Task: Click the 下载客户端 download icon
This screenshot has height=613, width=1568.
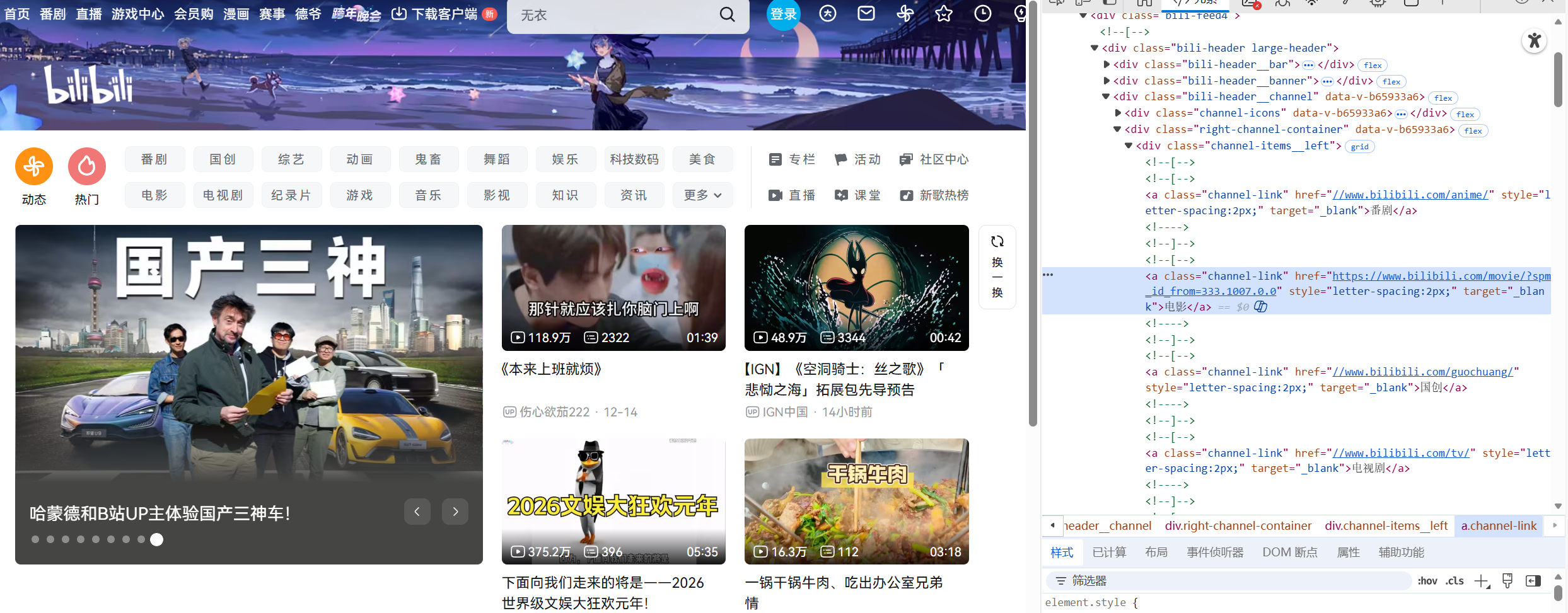Action: point(398,13)
